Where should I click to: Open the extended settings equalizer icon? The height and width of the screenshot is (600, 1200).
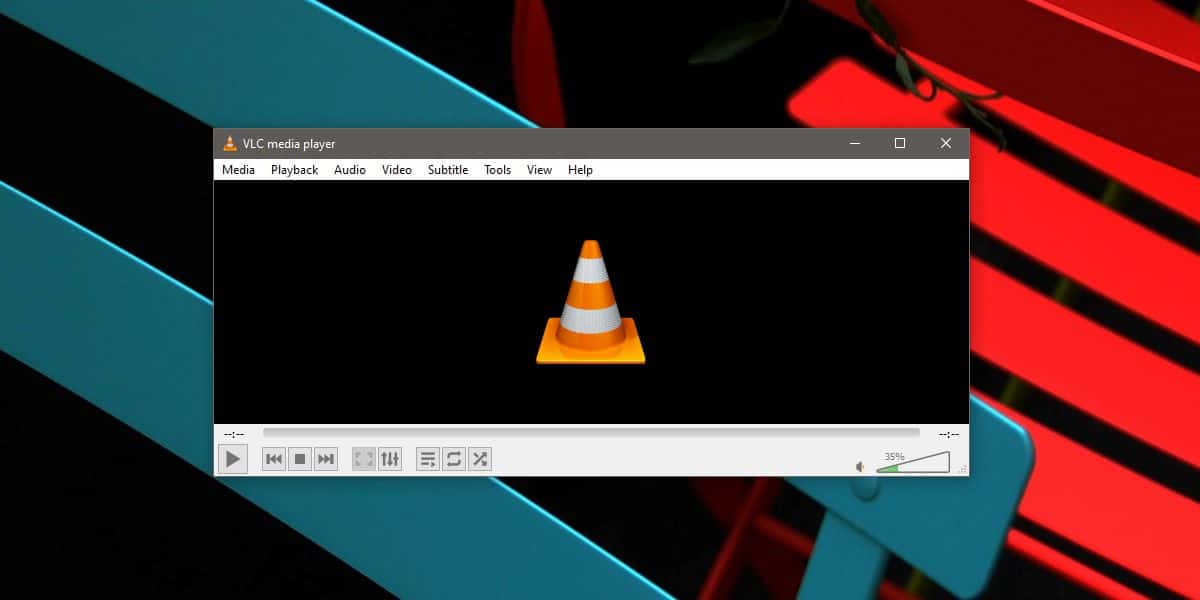[390, 459]
